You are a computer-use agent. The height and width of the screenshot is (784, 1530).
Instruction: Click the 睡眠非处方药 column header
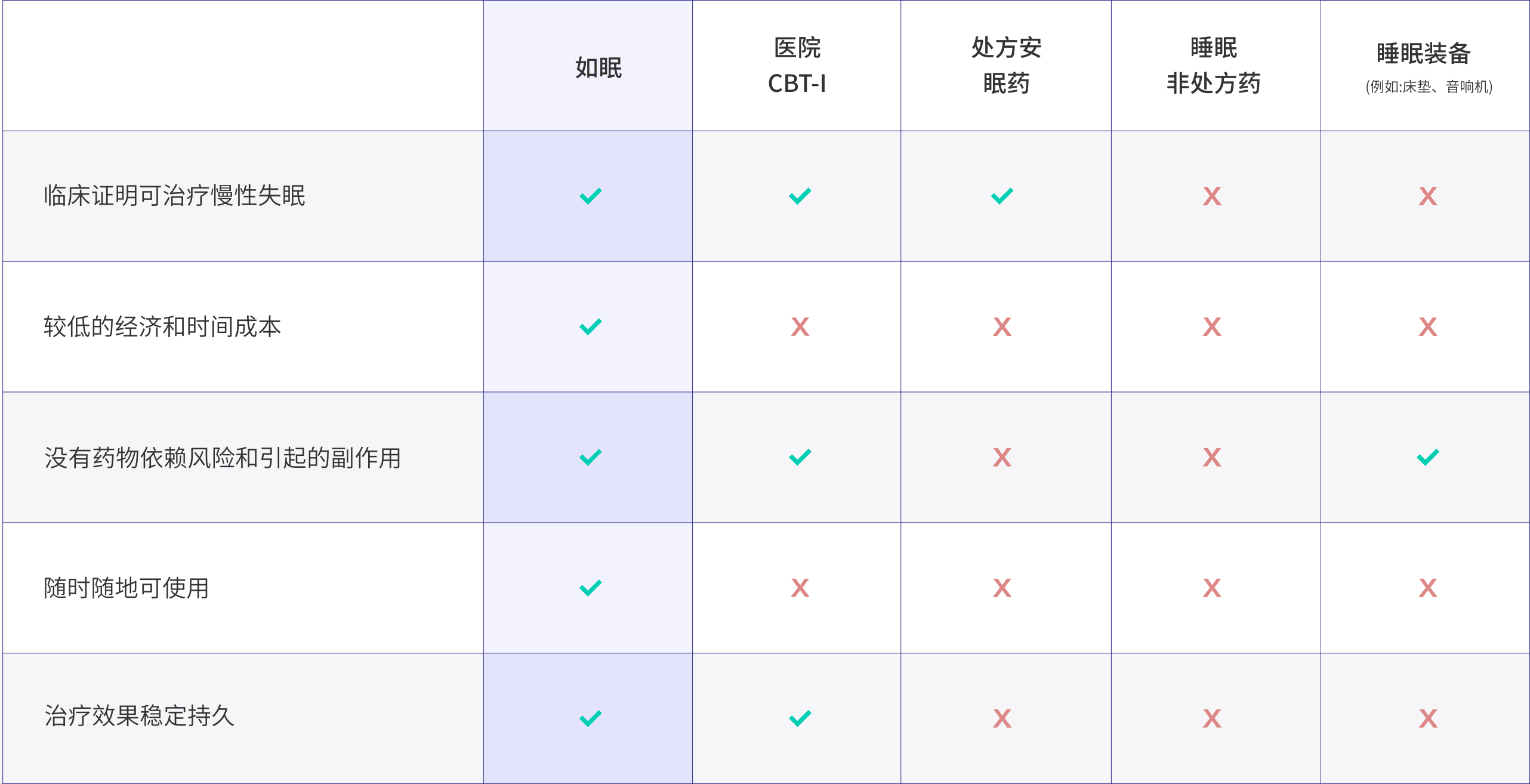point(1214,66)
